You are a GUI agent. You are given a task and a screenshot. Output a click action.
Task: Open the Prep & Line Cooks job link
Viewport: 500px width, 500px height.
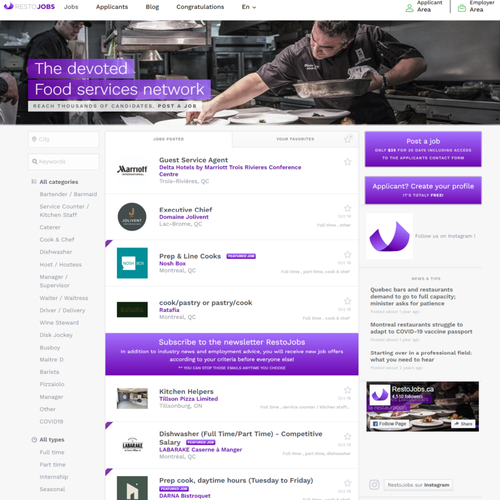(x=190, y=256)
